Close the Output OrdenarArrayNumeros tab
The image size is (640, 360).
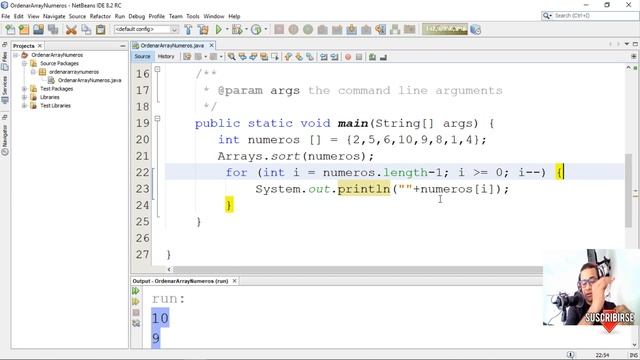[234, 281]
